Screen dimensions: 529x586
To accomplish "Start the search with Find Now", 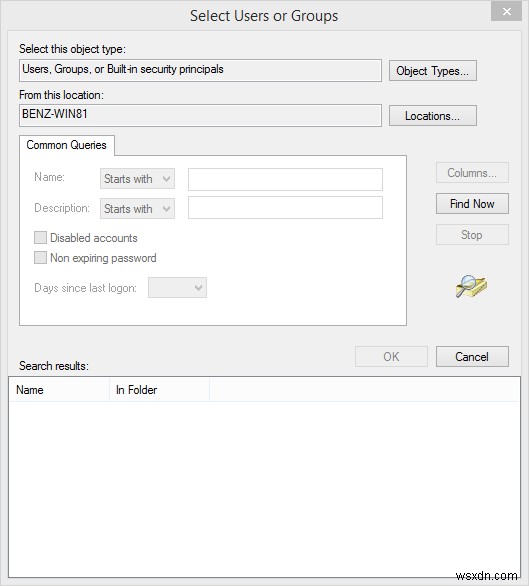I will point(472,204).
